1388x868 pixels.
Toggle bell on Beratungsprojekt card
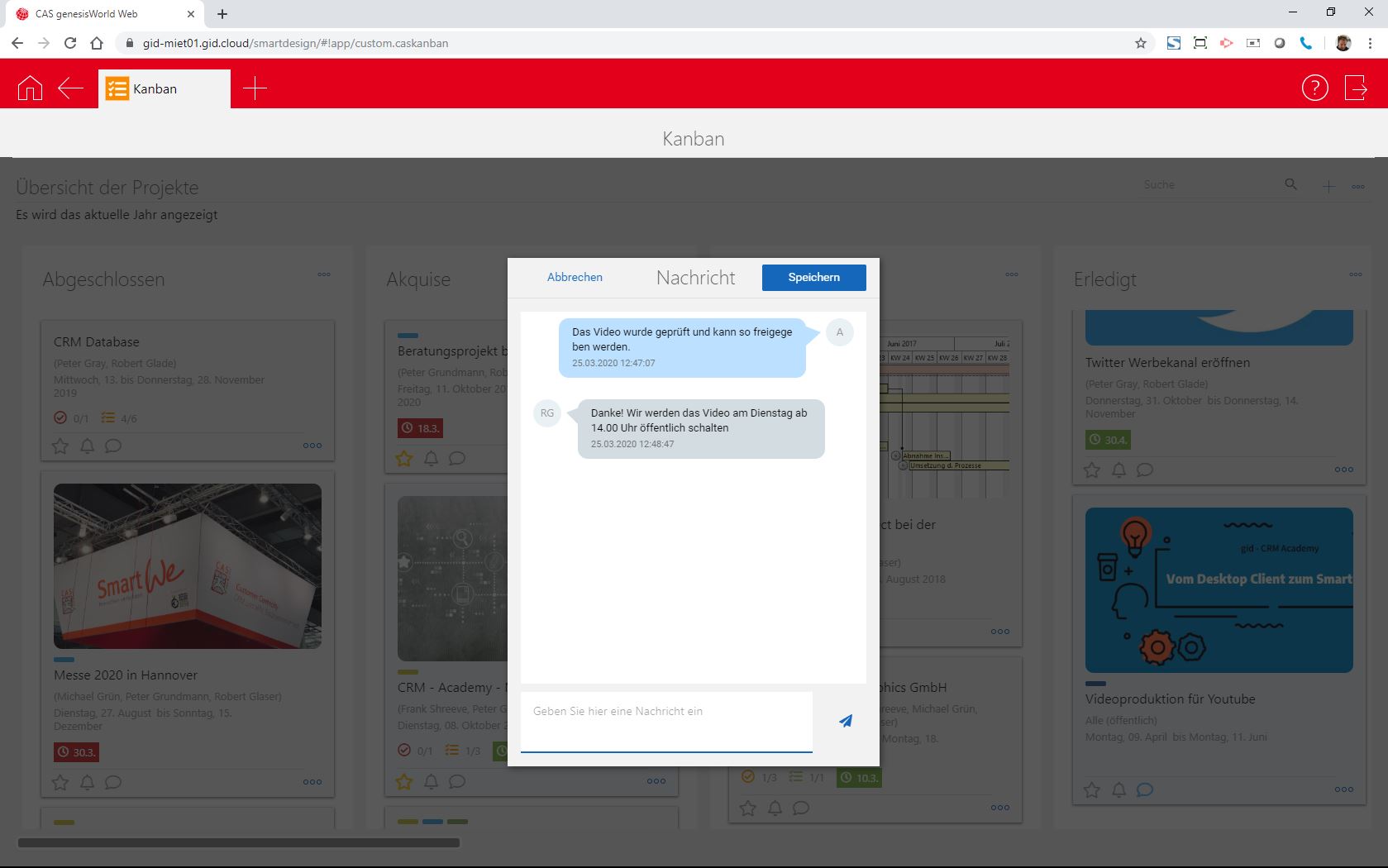[x=431, y=458]
